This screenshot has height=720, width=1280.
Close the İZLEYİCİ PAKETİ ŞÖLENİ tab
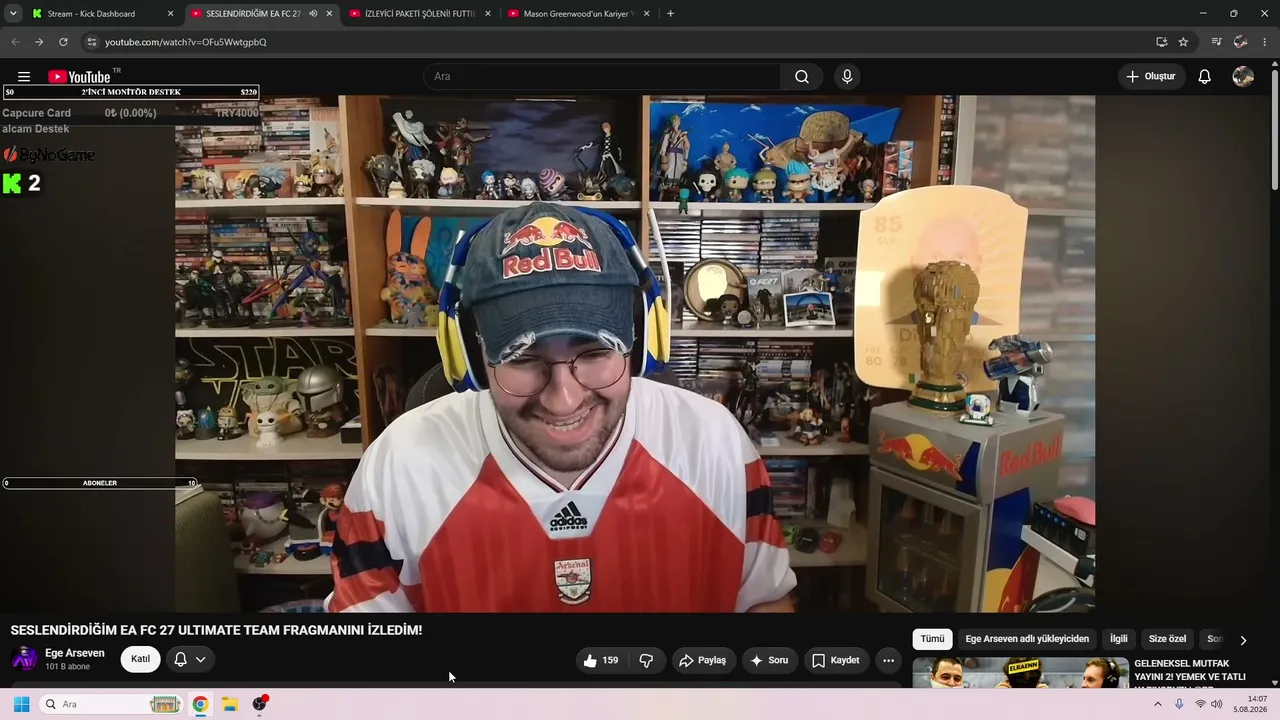(488, 14)
